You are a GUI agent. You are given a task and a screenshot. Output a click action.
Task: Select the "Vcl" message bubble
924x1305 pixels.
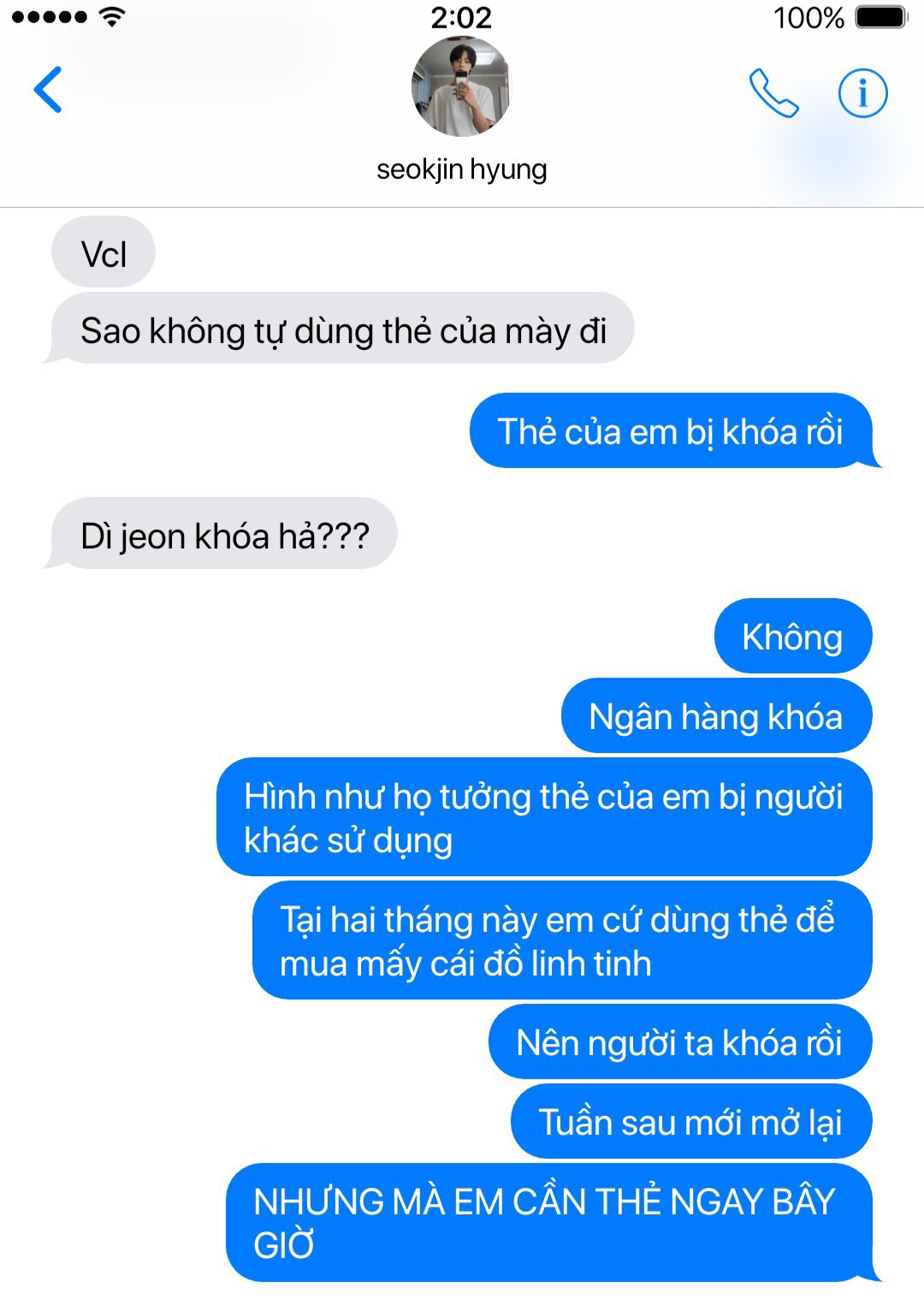[x=104, y=254]
